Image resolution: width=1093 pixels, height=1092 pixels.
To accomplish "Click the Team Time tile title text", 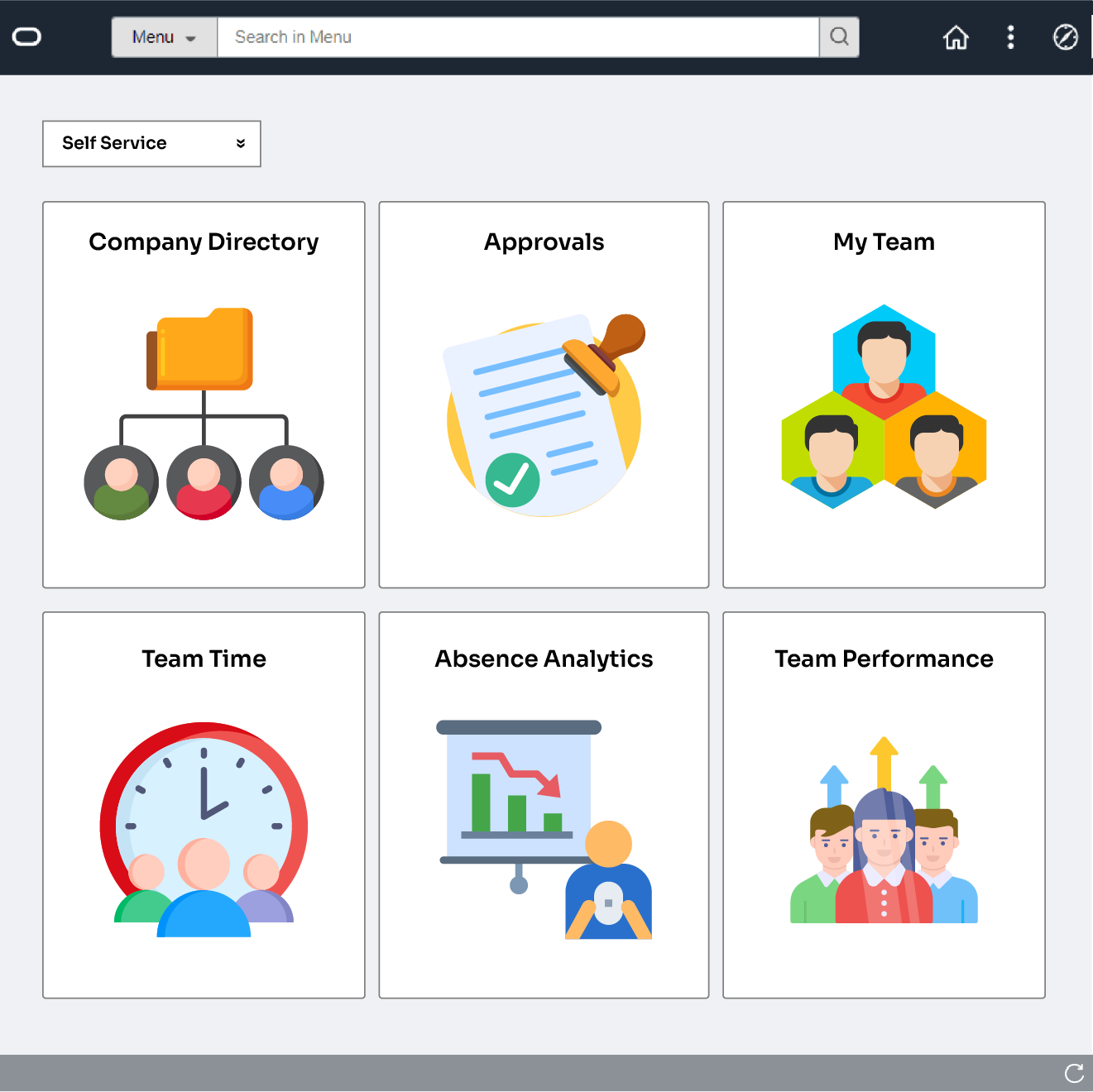I will coord(204,659).
